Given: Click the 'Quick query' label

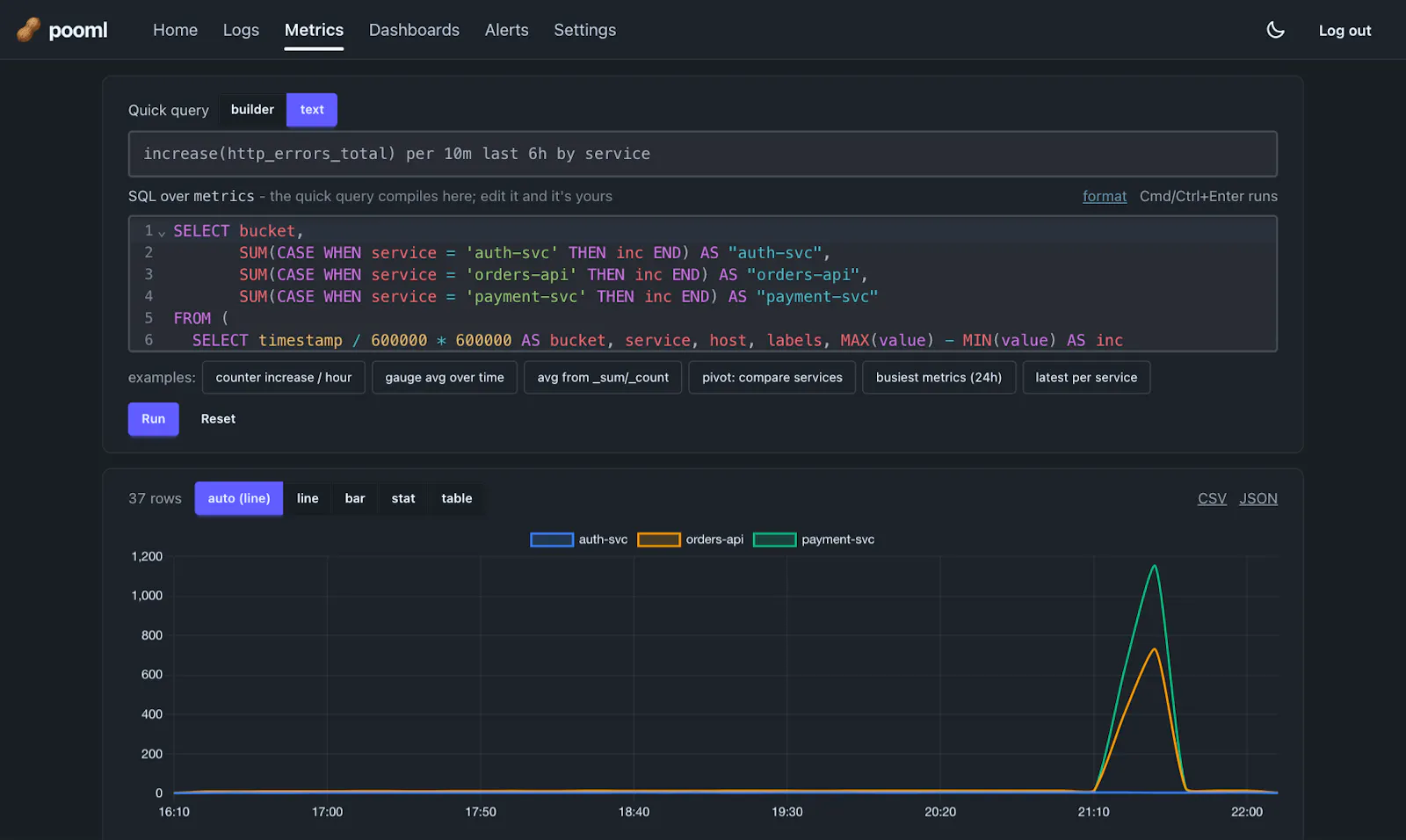Looking at the screenshot, I should pyautogui.click(x=169, y=110).
